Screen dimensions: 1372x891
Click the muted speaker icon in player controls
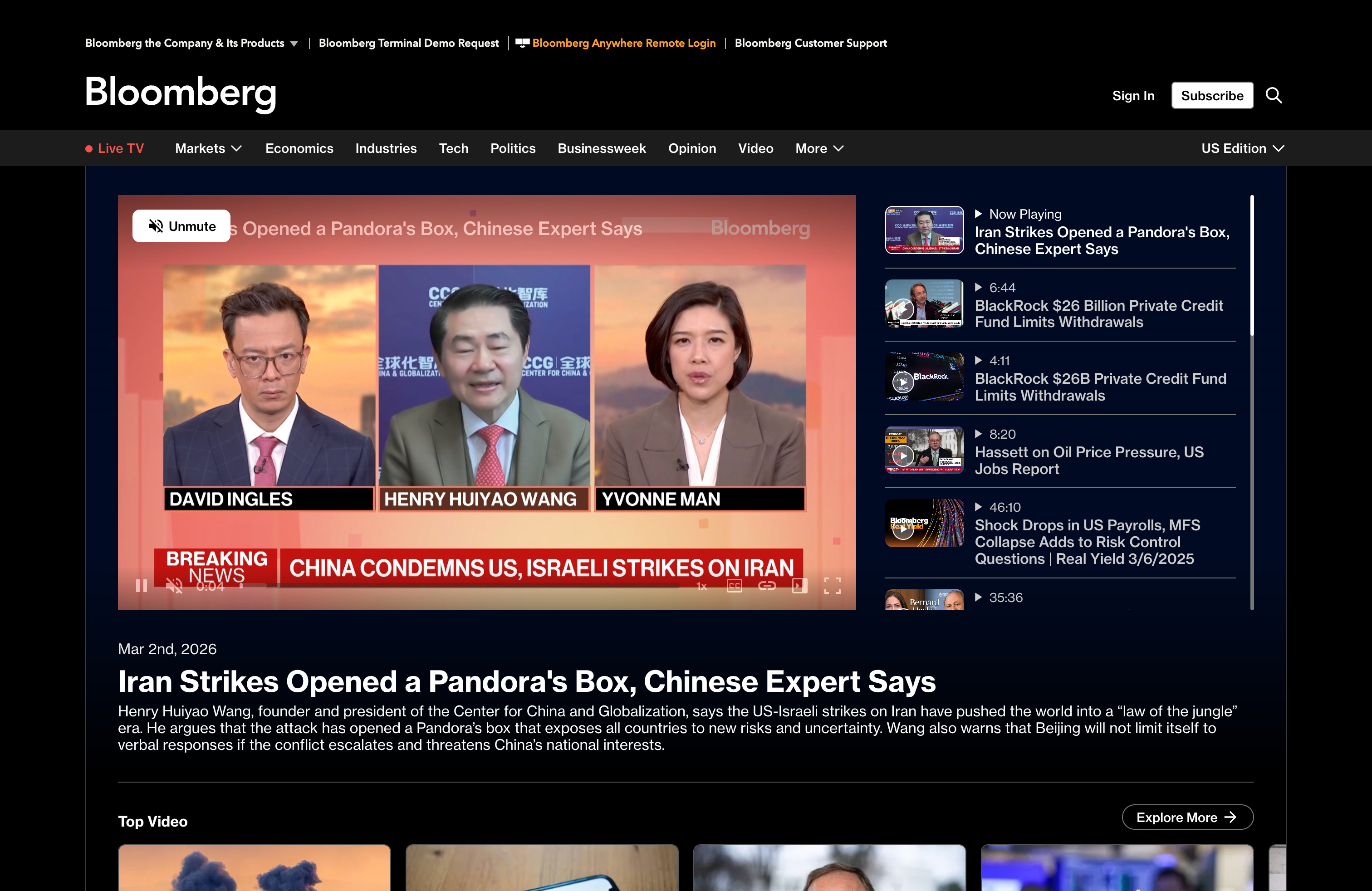tap(174, 586)
